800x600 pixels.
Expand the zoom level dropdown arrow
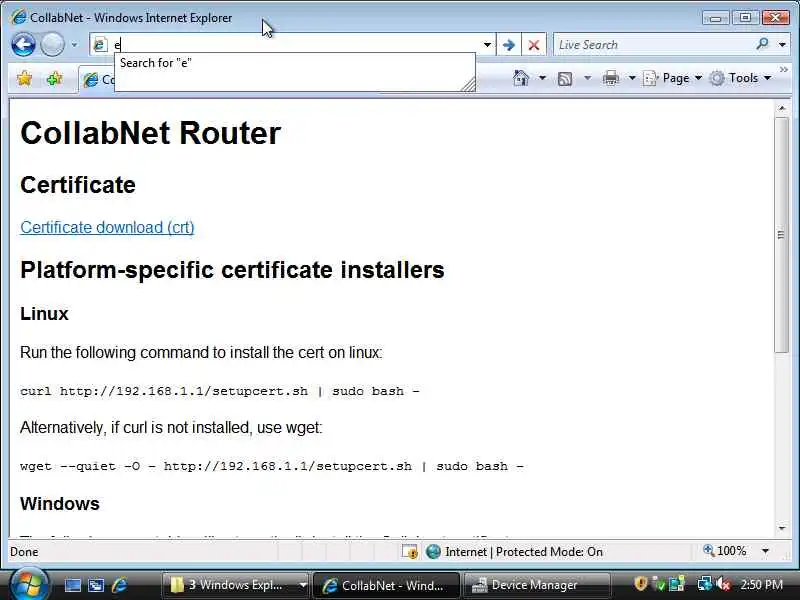coord(765,551)
